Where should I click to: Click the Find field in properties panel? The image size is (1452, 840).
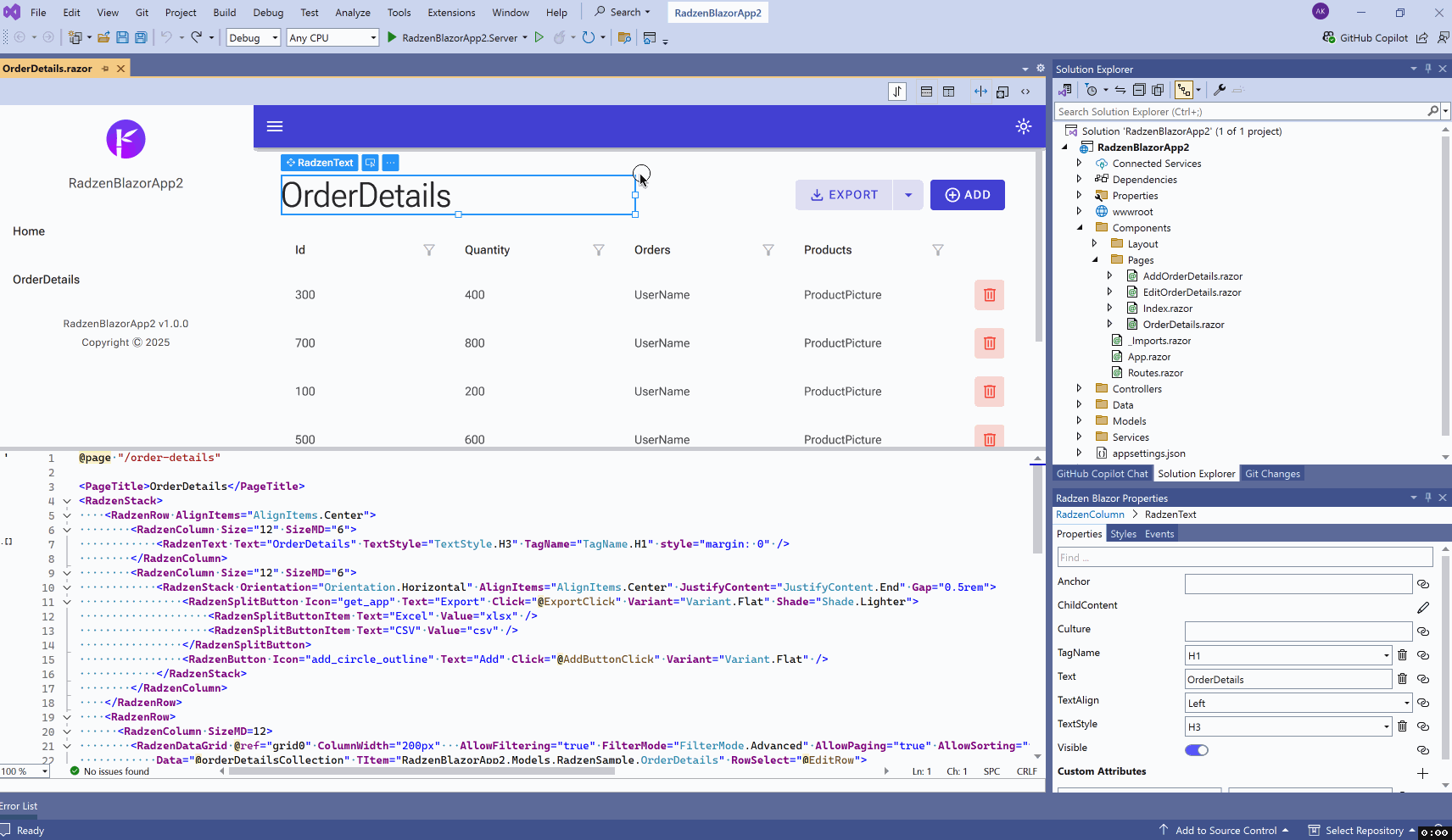point(1245,557)
